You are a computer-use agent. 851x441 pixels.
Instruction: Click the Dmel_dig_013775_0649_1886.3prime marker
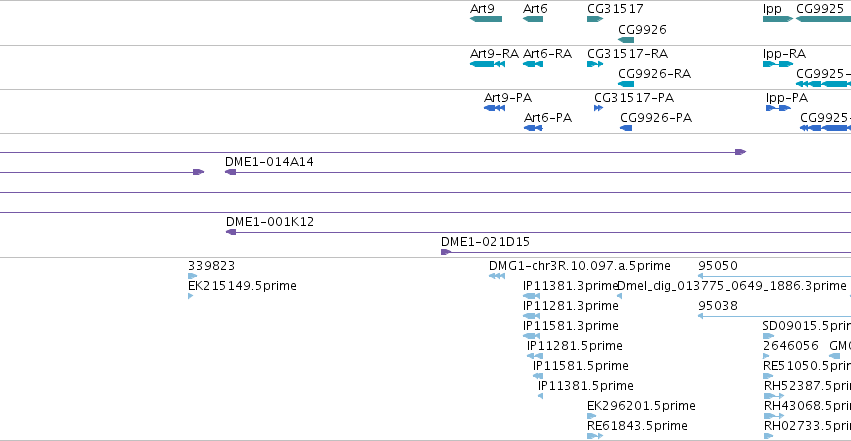click(620, 296)
